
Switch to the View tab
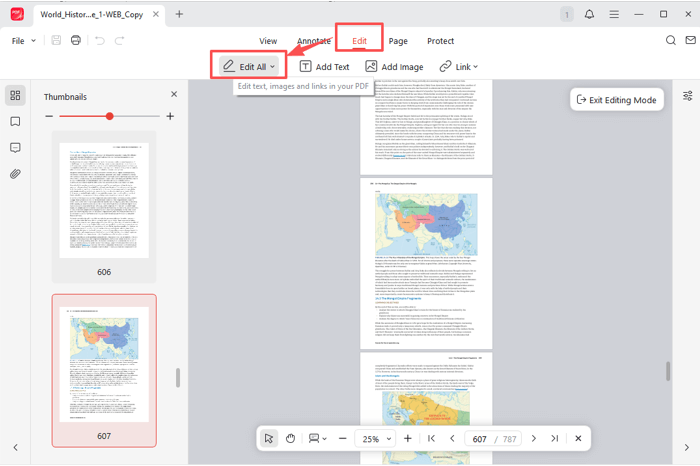(x=268, y=41)
